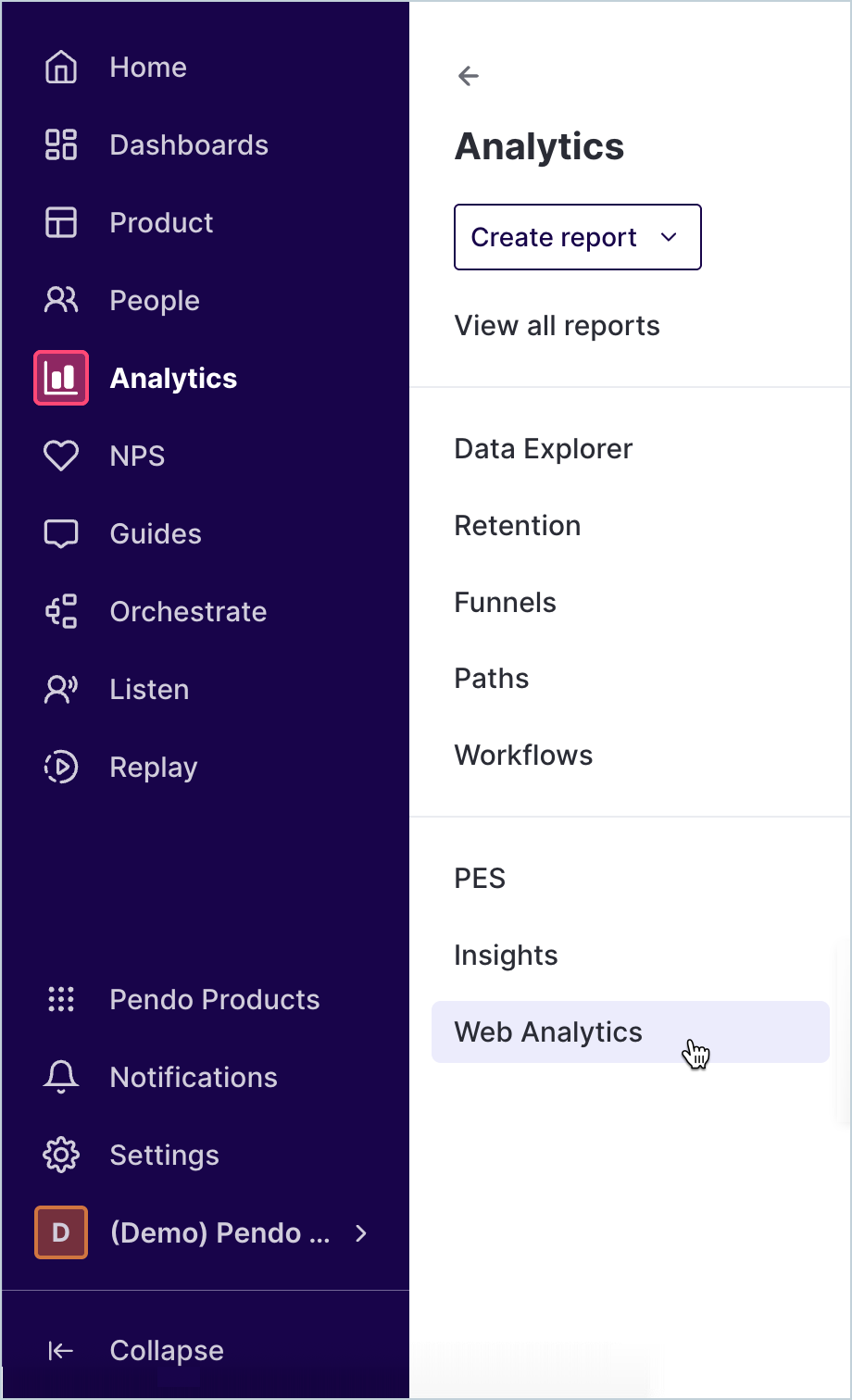
Task: Collapse the sidebar via Collapse label
Action: point(167,1351)
